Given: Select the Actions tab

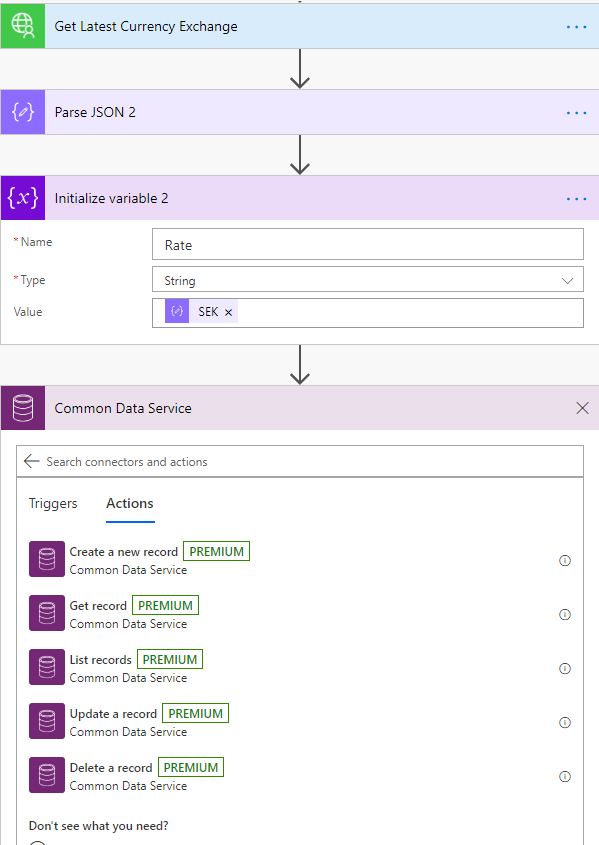Looking at the screenshot, I should point(130,503).
